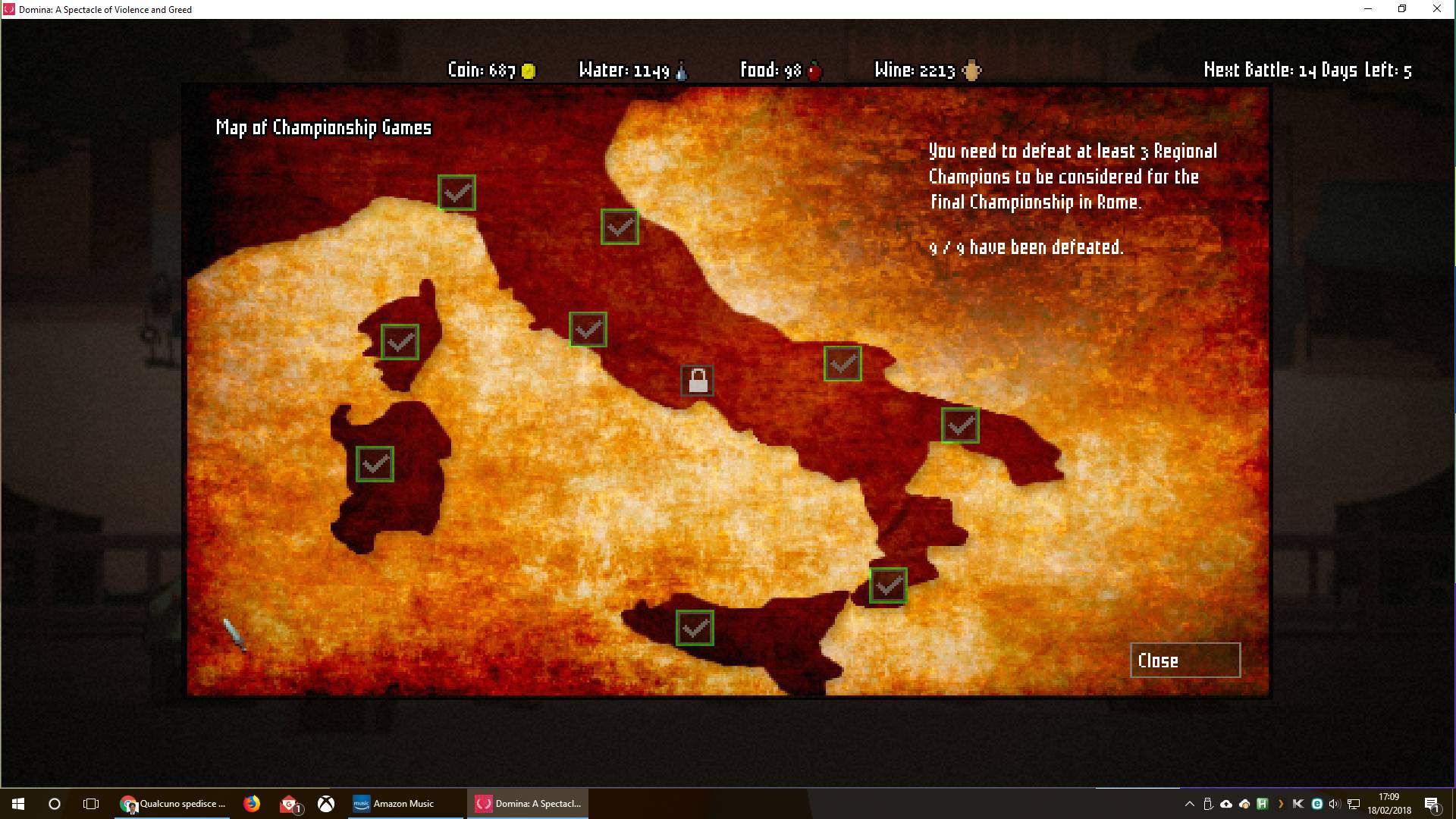Click the lock icon on the Rome region
The height and width of the screenshot is (819, 1456).
(x=698, y=380)
